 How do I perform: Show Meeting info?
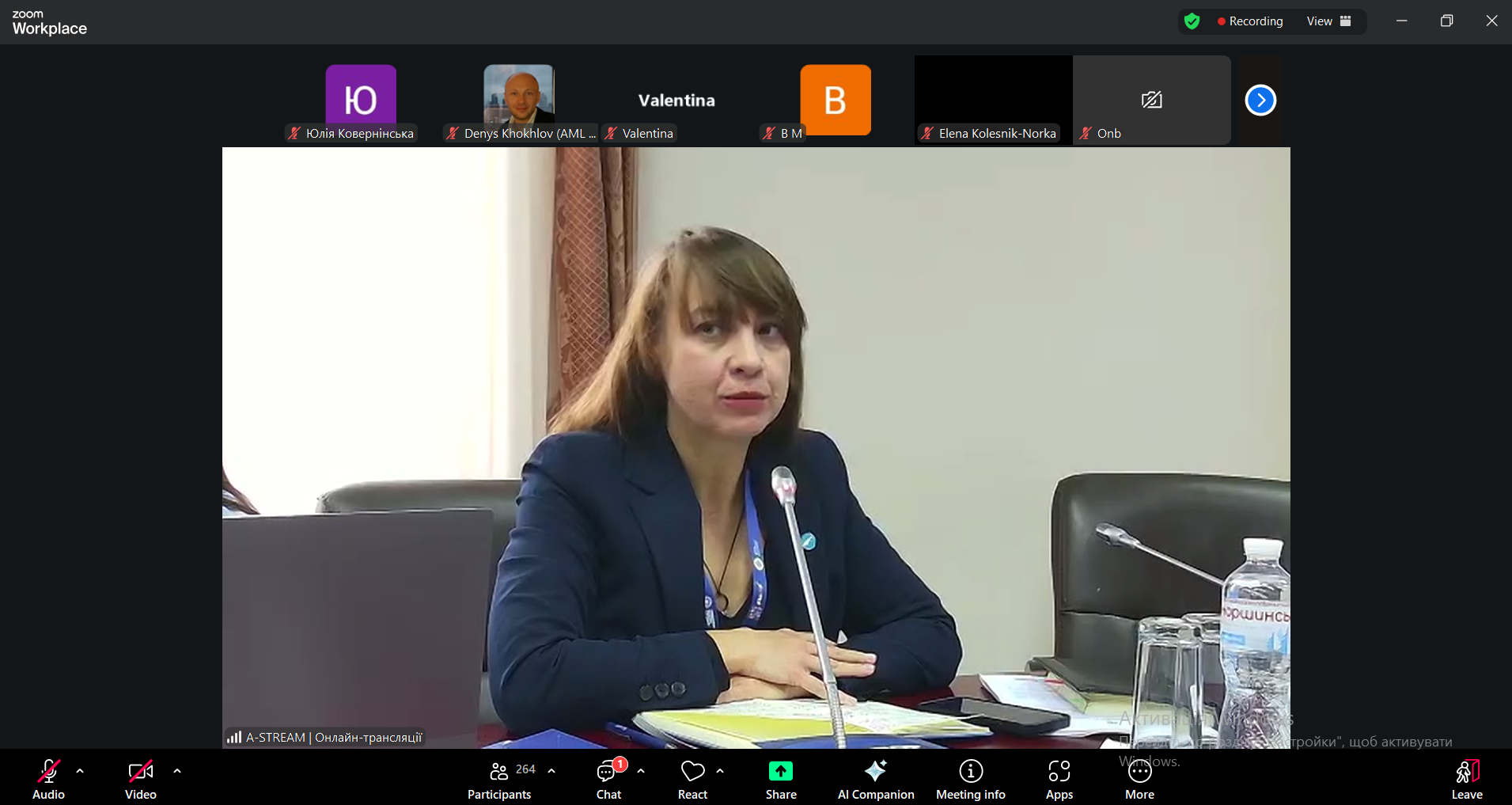970,780
